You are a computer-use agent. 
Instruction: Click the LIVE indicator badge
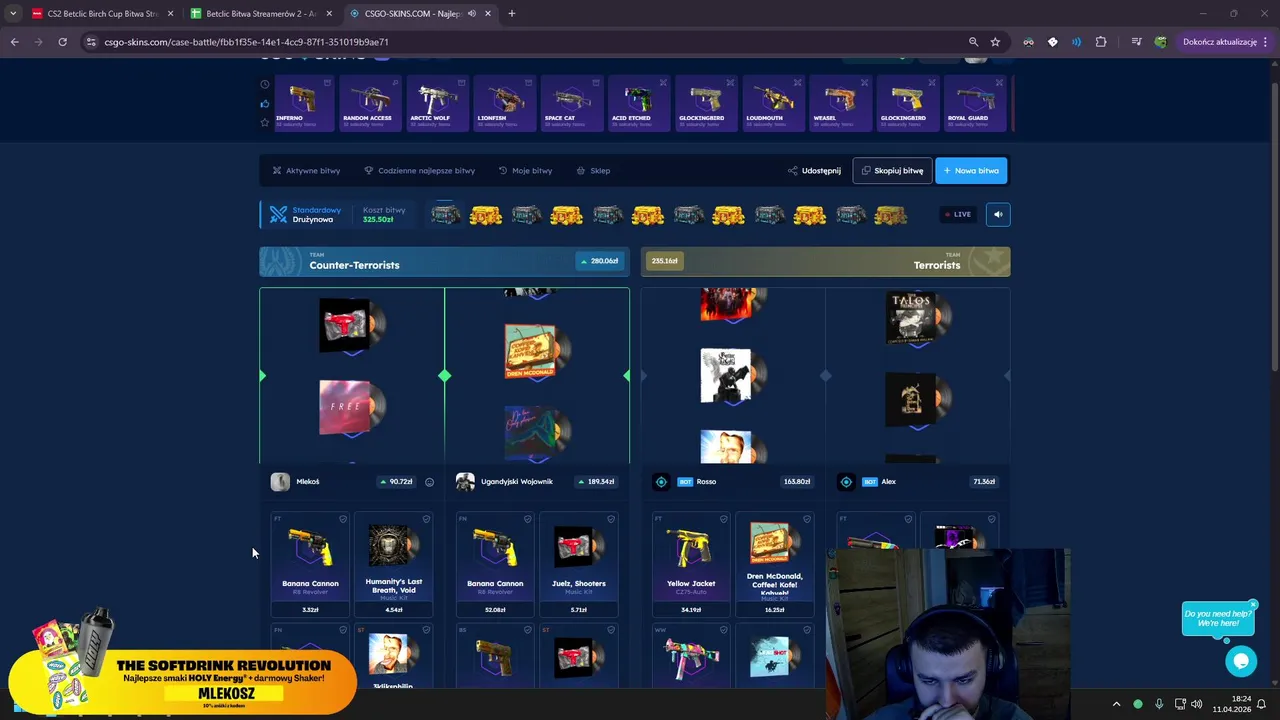(x=957, y=214)
